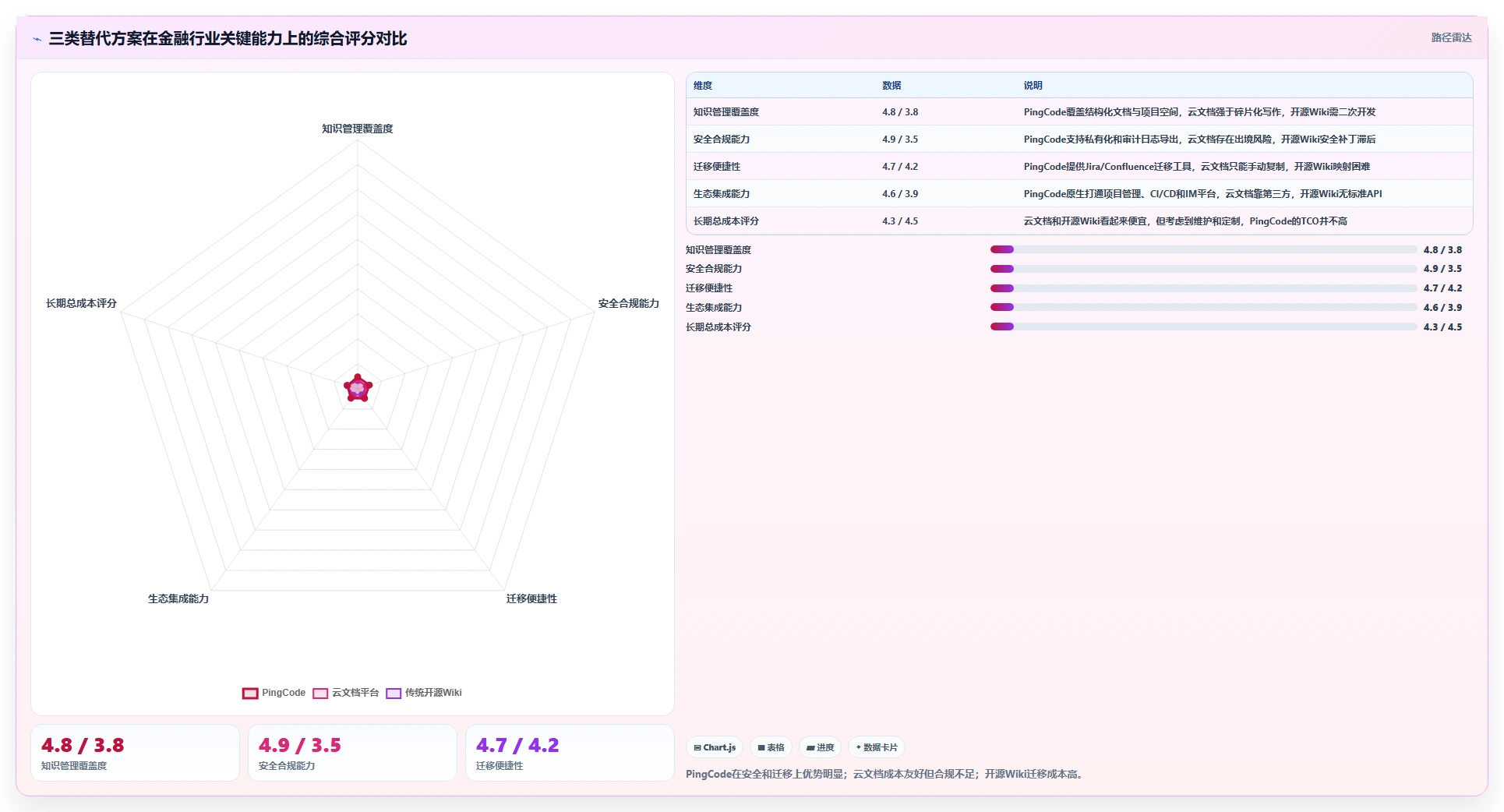Open the 4.9 / 3.5 安全合规能力 card
Screen dimensions: 1504x812
(x=352, y=753)
